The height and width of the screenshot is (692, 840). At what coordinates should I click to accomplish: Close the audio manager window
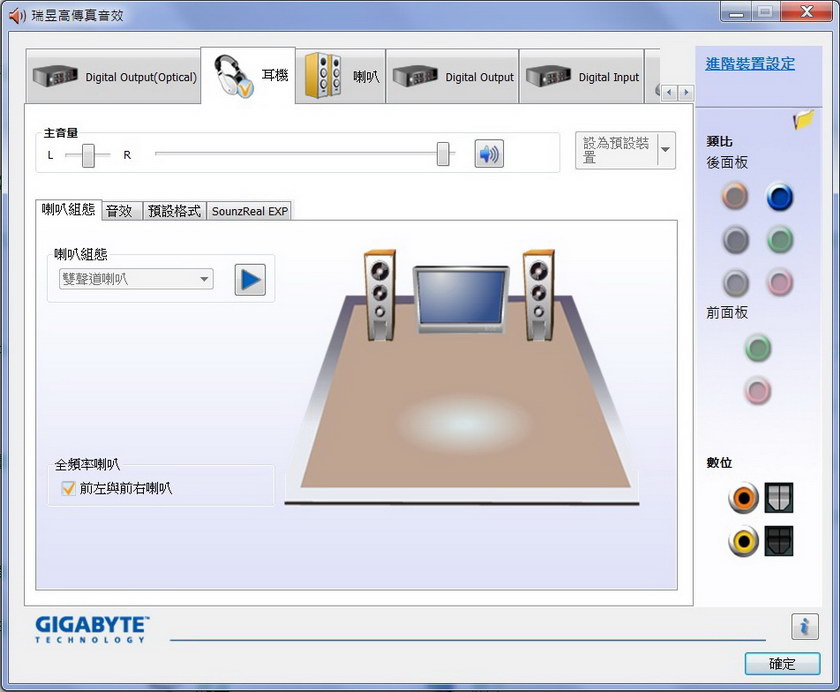click(x=807, y=12)
